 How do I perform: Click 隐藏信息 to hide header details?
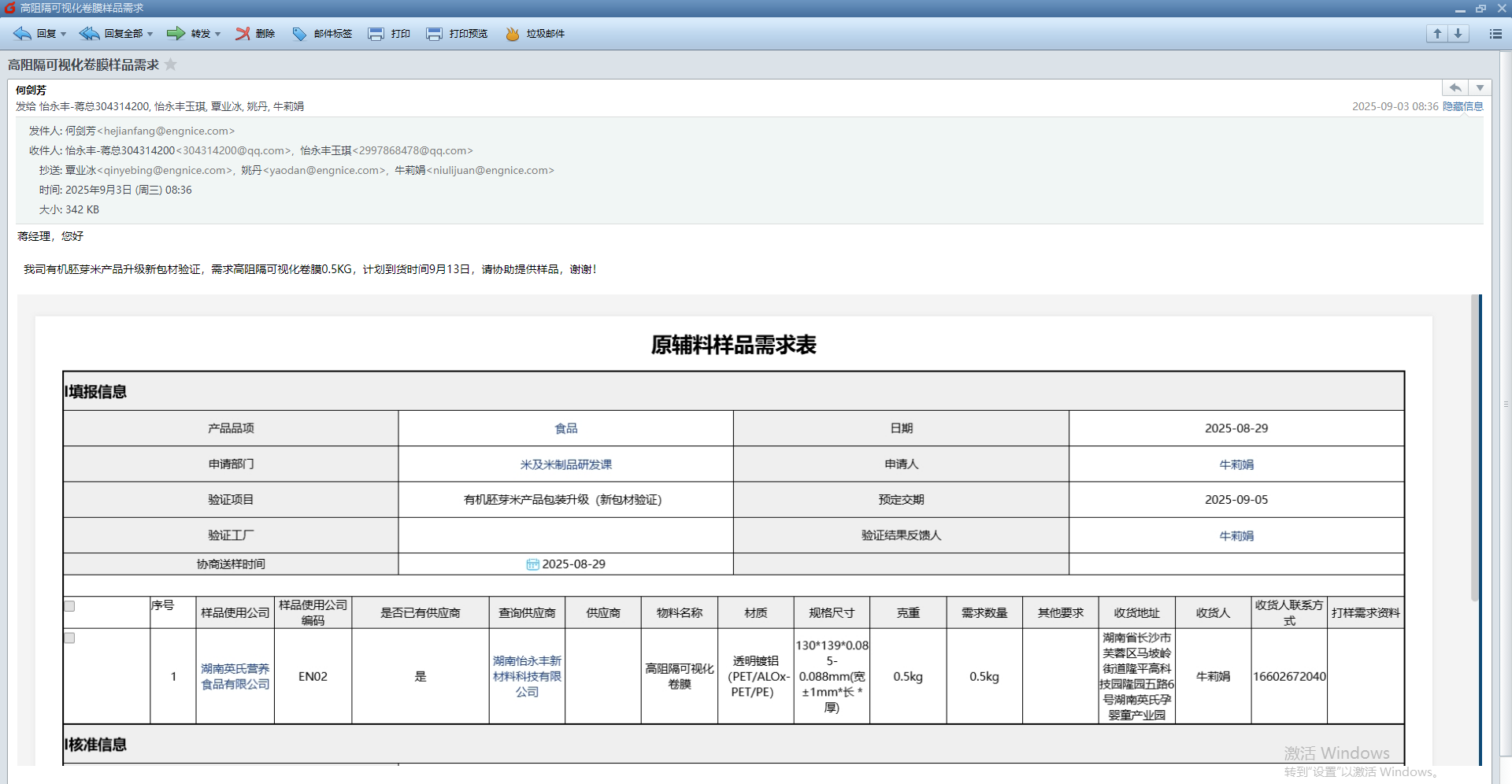click(1462, 106)
